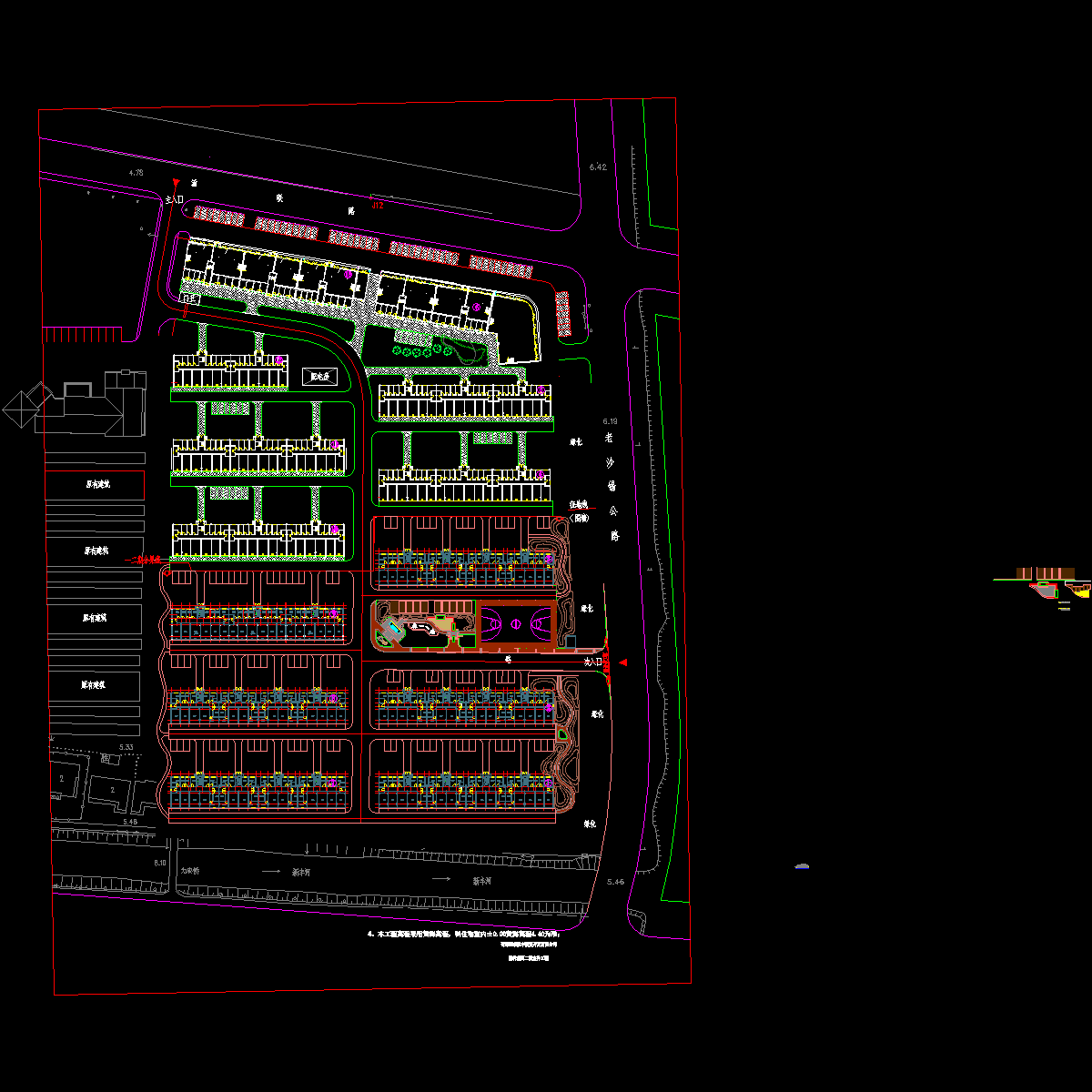Click the red triangle at the main entrance
The height and width of the screenshot is (1092, 1092).
coord(175,185)
